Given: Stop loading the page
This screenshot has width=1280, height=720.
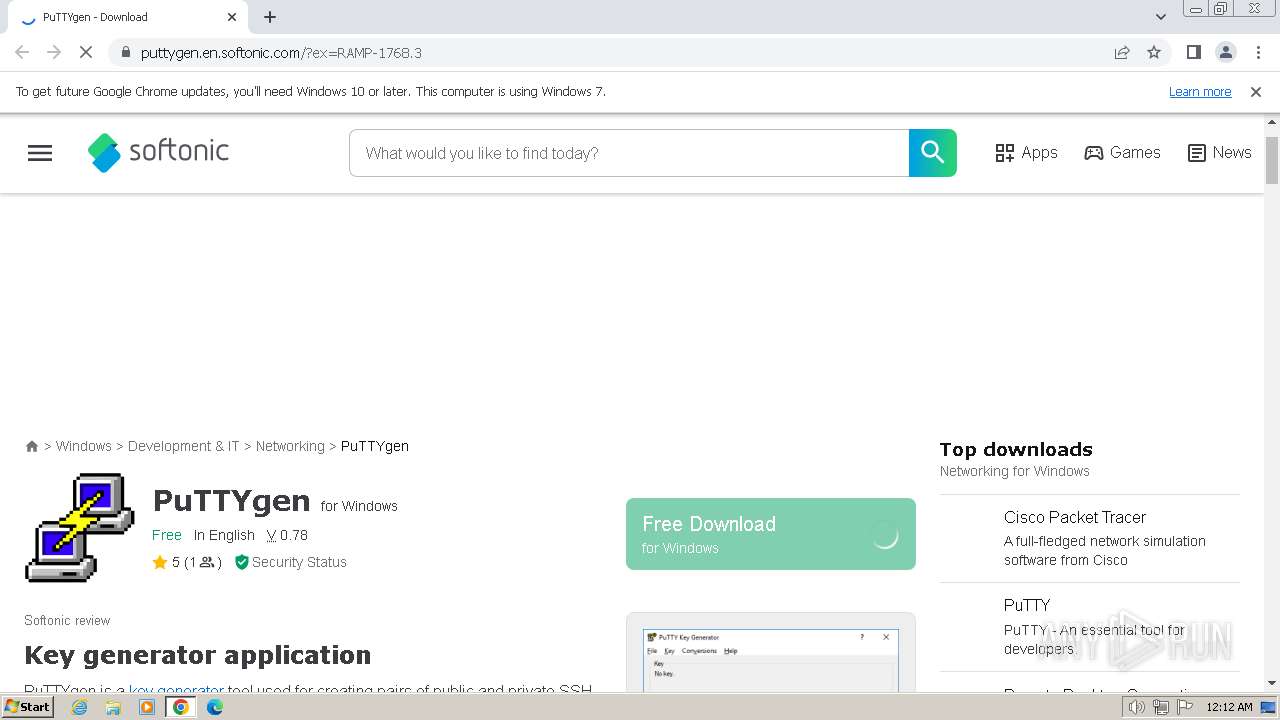Looking at the screenshot, I should (86, 52).
